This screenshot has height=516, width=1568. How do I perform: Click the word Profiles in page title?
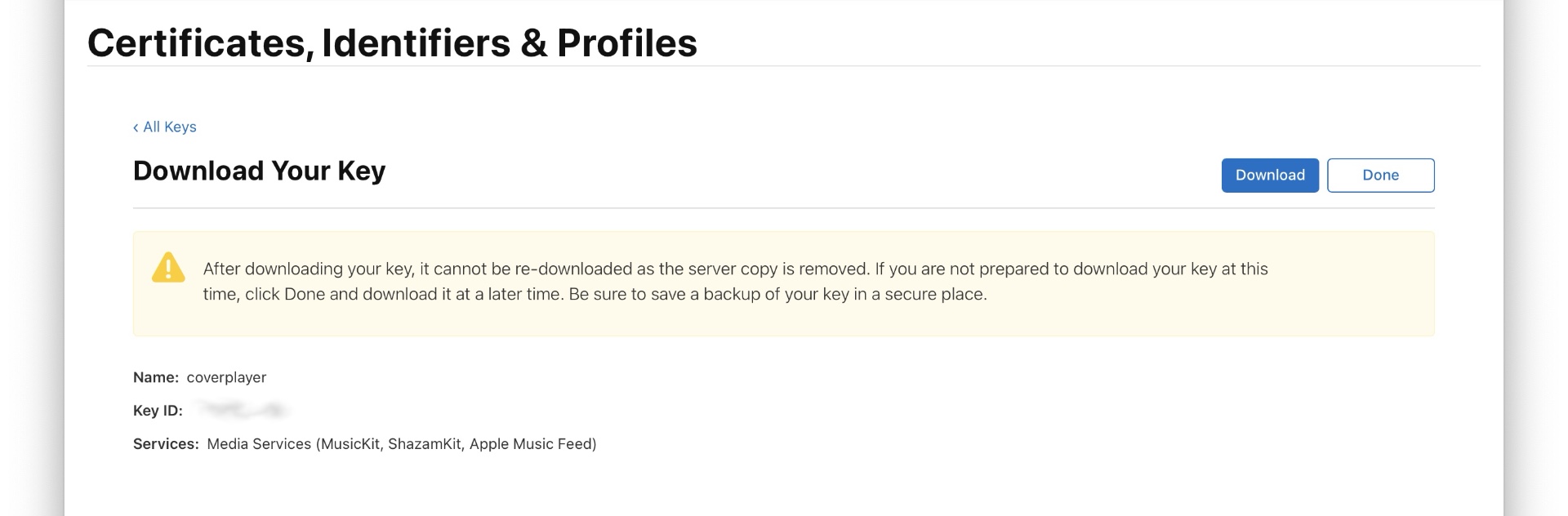point(626,43)
